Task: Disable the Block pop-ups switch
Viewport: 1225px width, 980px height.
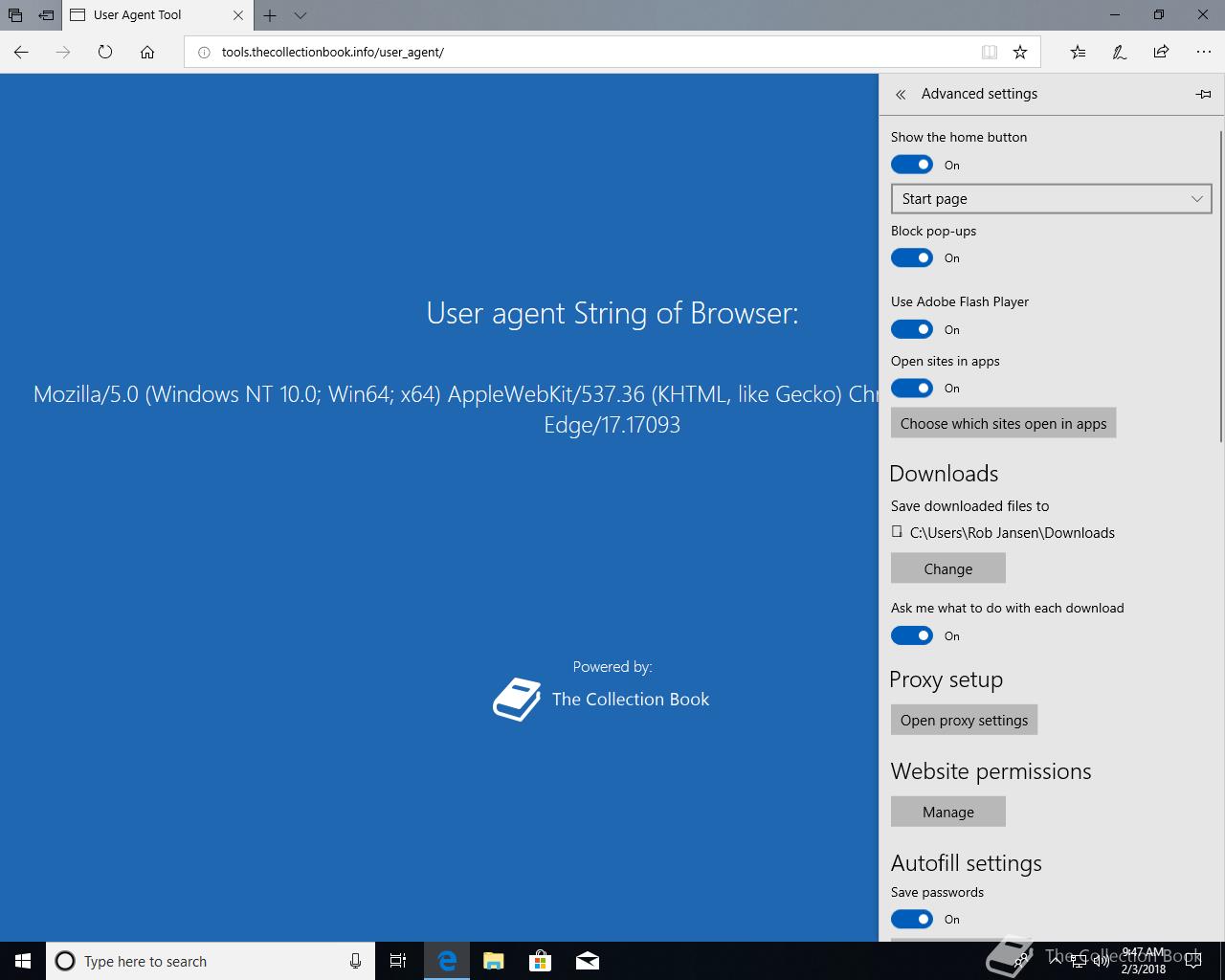Action: tap(912, 257)
